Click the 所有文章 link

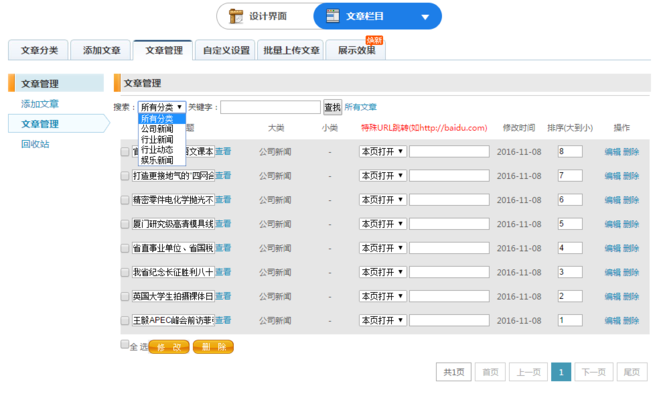click(x=361, y=107)
